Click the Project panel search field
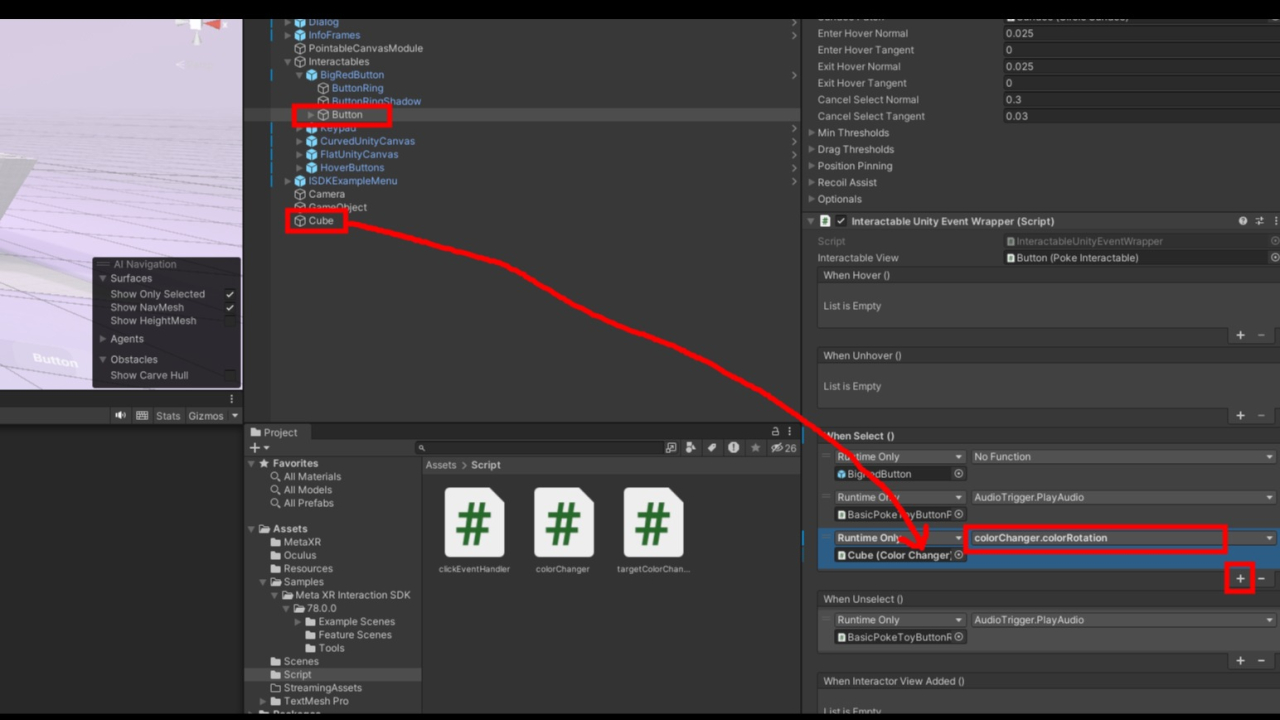 click(x=540, y=448)
